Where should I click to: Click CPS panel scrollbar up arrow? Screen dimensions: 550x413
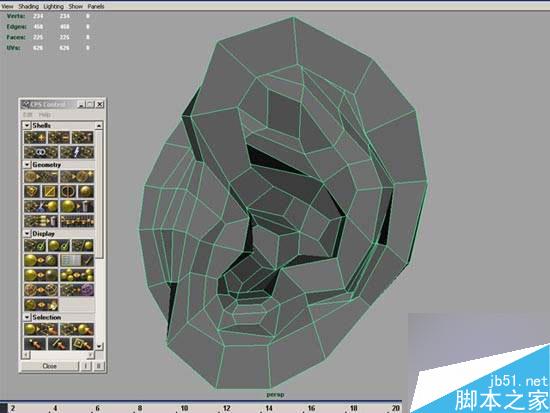pyautogui.click(x=99, y=125)
